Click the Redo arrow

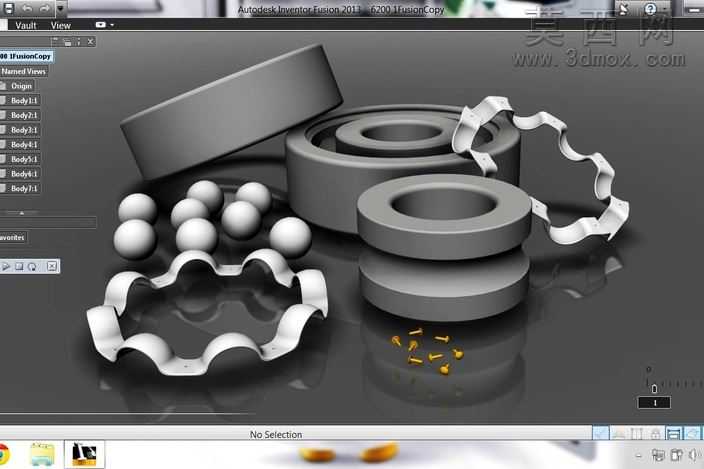[x=44, y=9]
